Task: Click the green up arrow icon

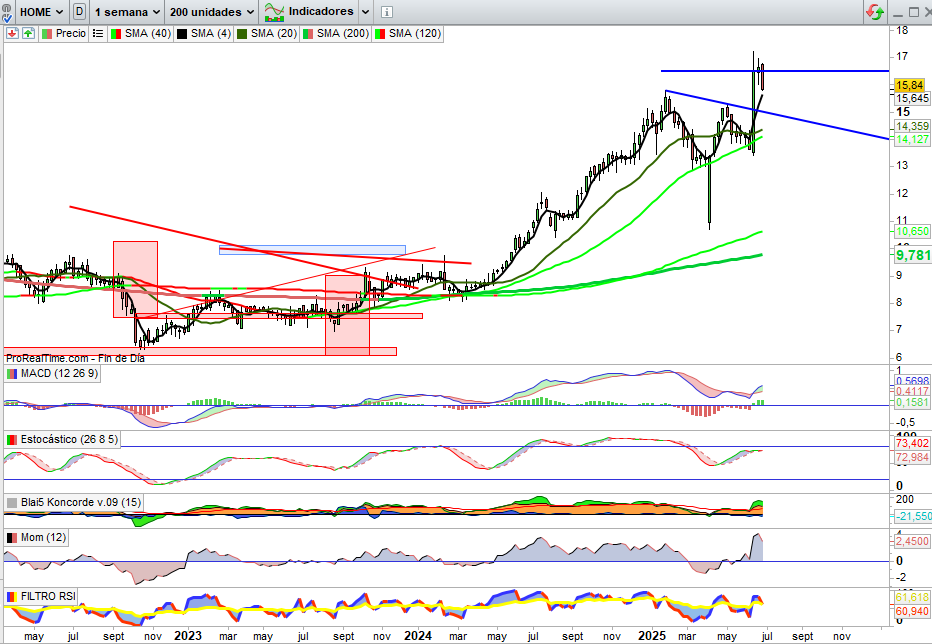Action: (x=29, y=33)
